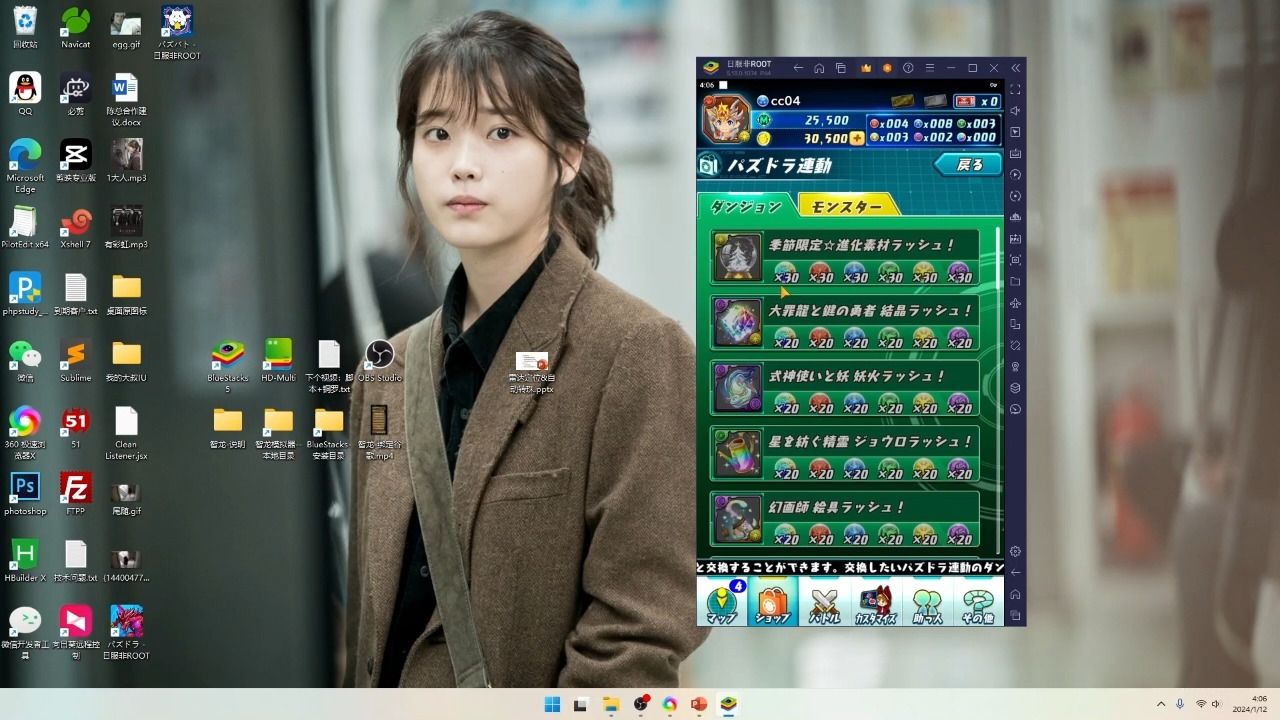Click the ticket counter showing x0

(977, 101)
